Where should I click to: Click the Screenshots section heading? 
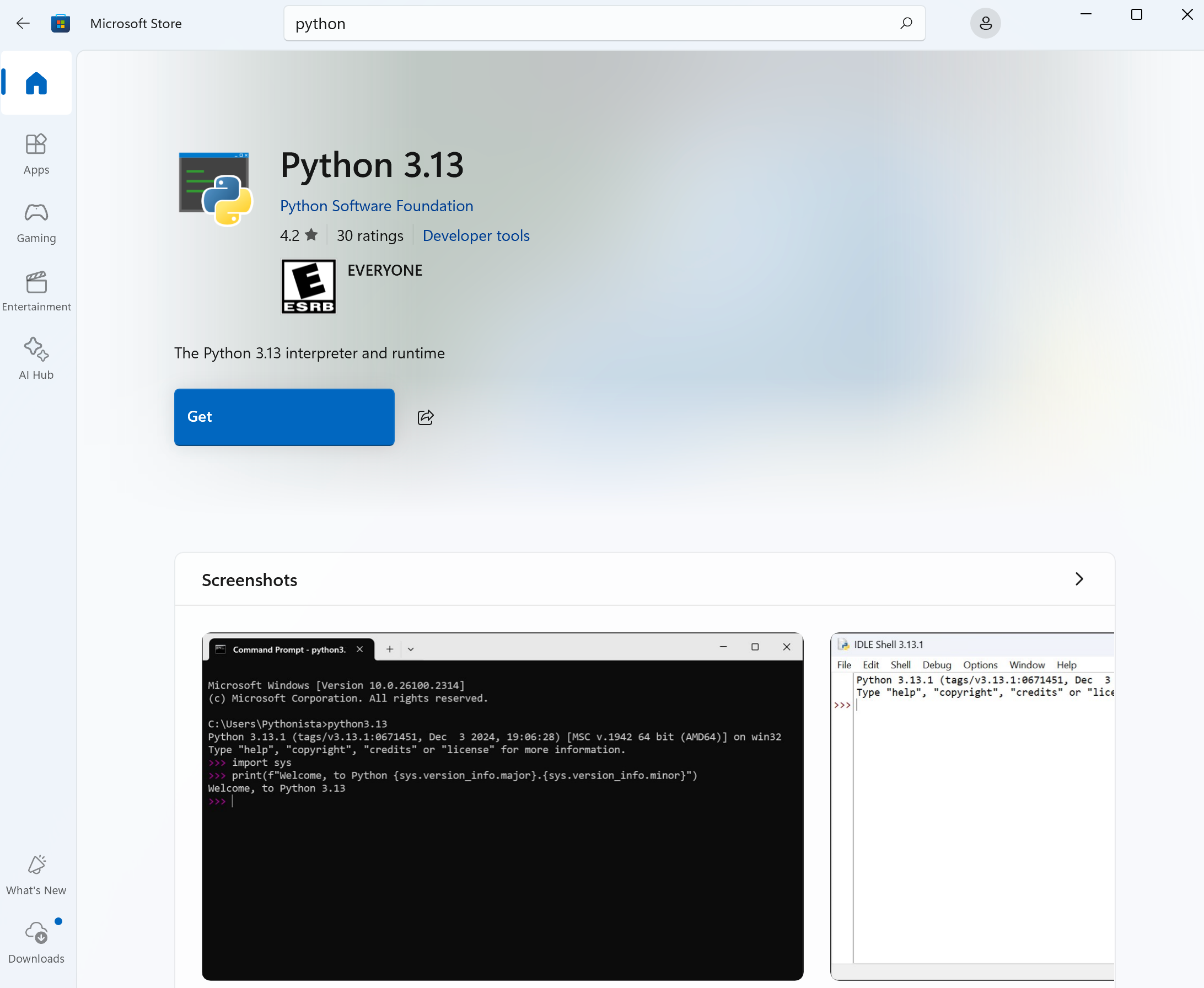(249, 580)
